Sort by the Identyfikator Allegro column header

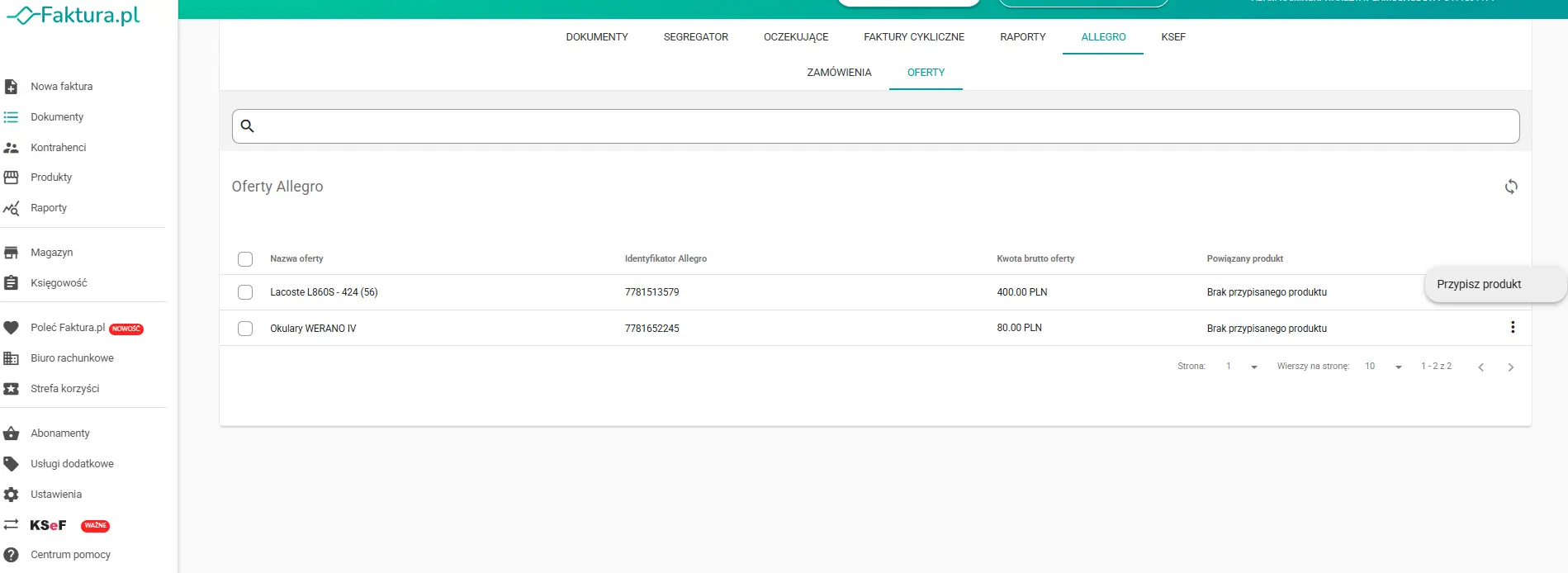(666, 258)
